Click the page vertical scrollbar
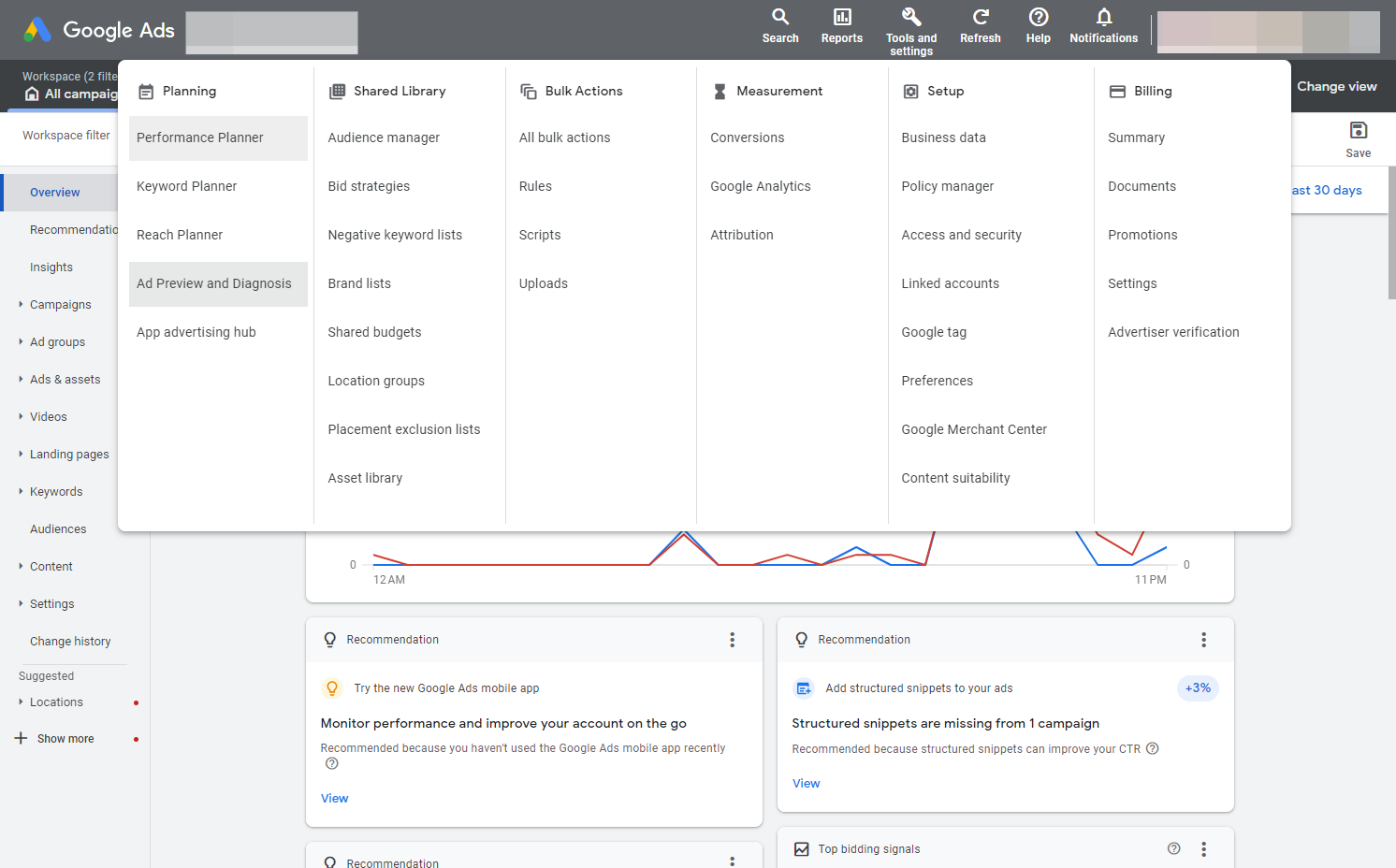This screenshot has height=868, width=1396. pos(1391,232)
